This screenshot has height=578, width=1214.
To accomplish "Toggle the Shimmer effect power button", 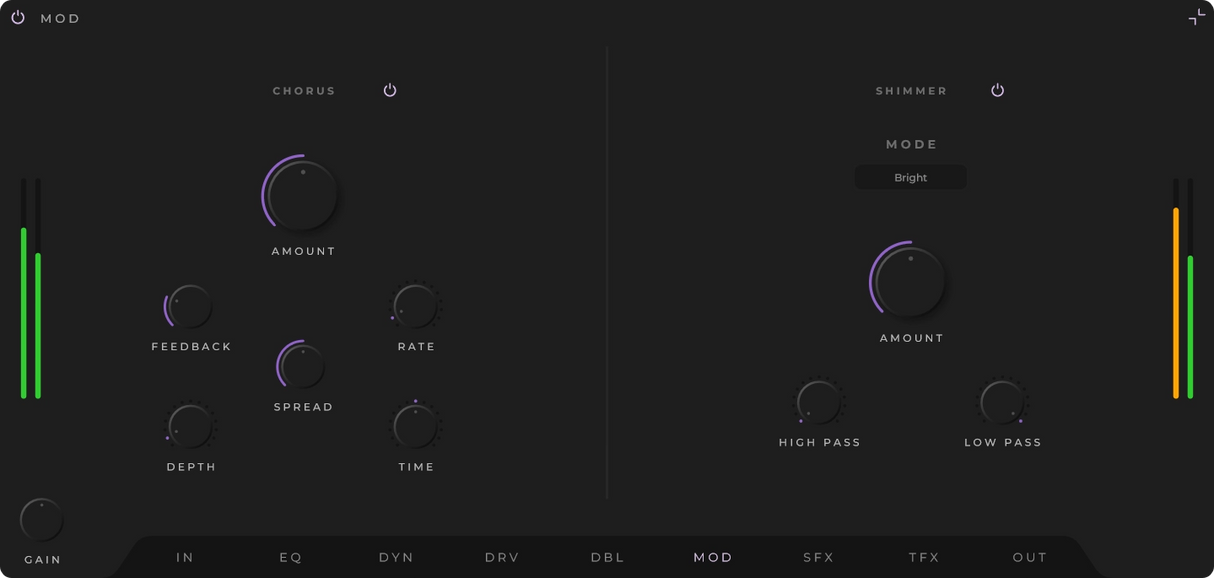I will click(x=997, y=90).
